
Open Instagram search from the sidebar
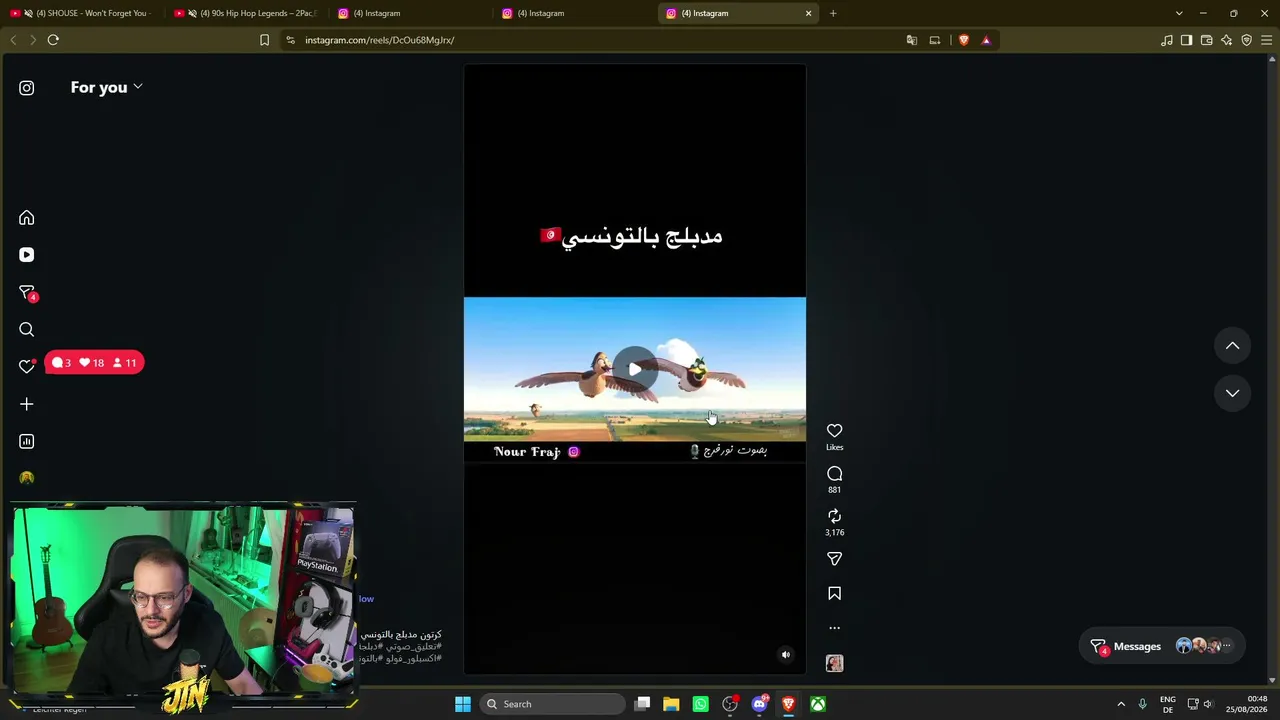tap(27, 330)
